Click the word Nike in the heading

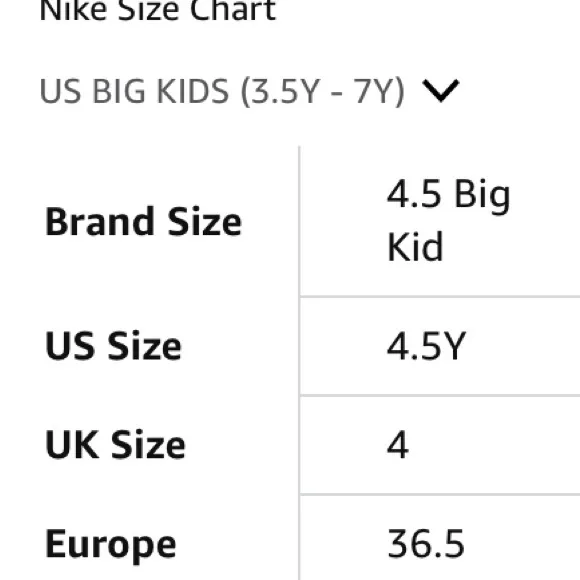(x=73, y=10)
